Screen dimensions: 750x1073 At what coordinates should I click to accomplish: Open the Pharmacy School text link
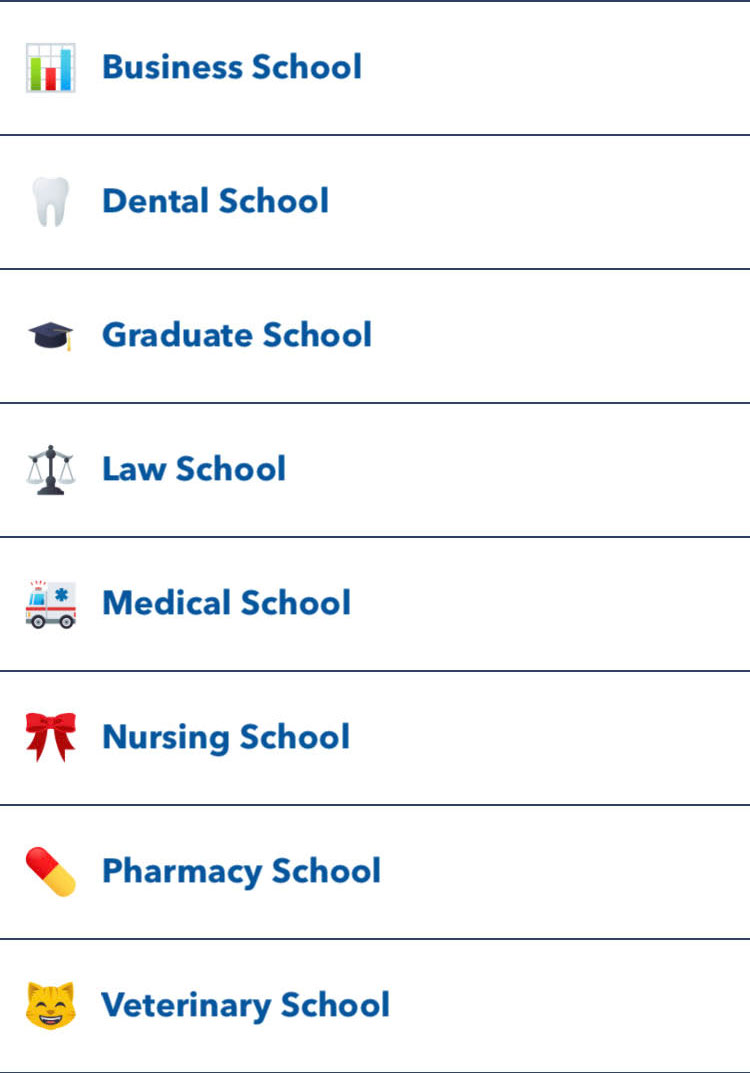pos(241,872)
